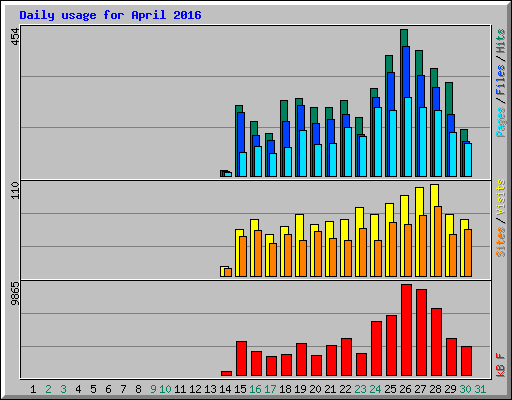Click the yellow Visits bar for day 14
Viewport: 512px width, 400px height.
222,271
